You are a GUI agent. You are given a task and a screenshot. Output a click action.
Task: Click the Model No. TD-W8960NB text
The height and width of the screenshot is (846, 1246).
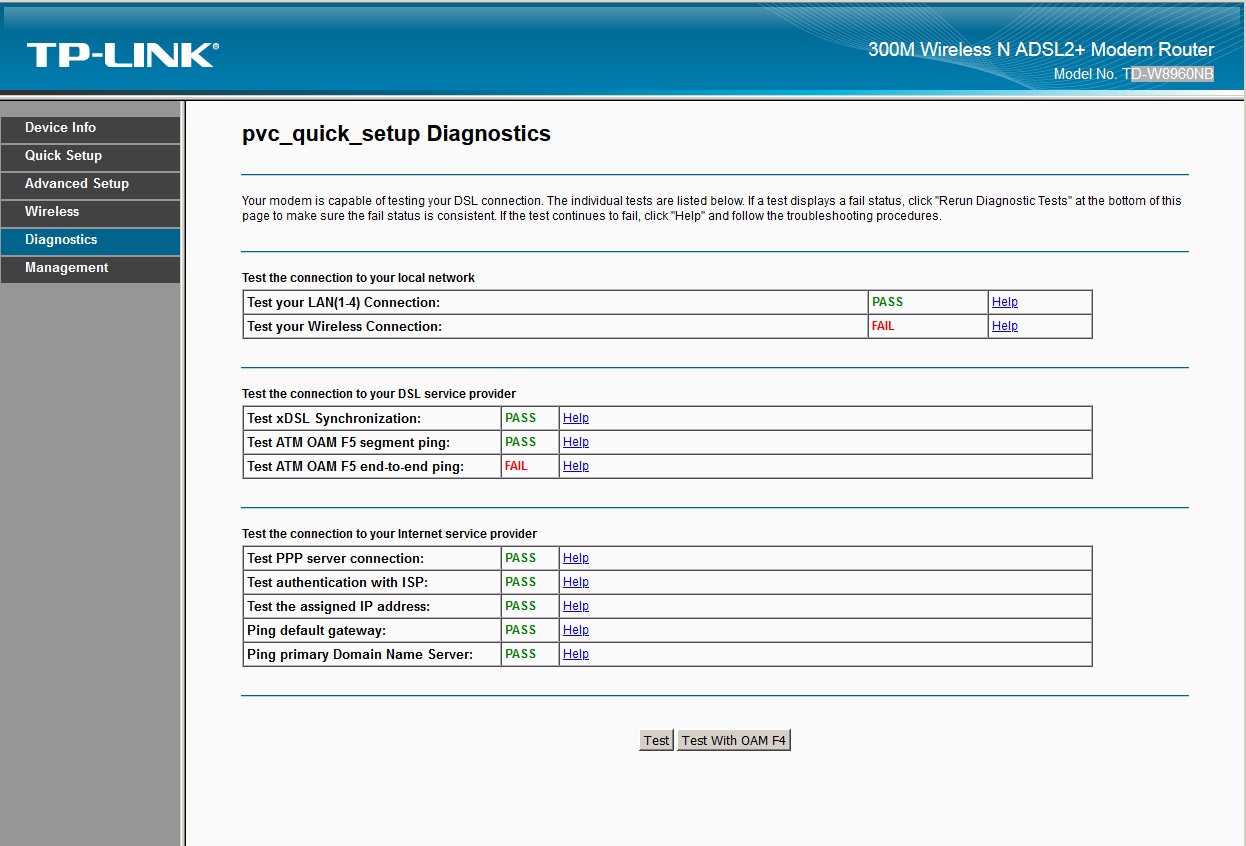pyautogui.click(x=1134, y=74)
